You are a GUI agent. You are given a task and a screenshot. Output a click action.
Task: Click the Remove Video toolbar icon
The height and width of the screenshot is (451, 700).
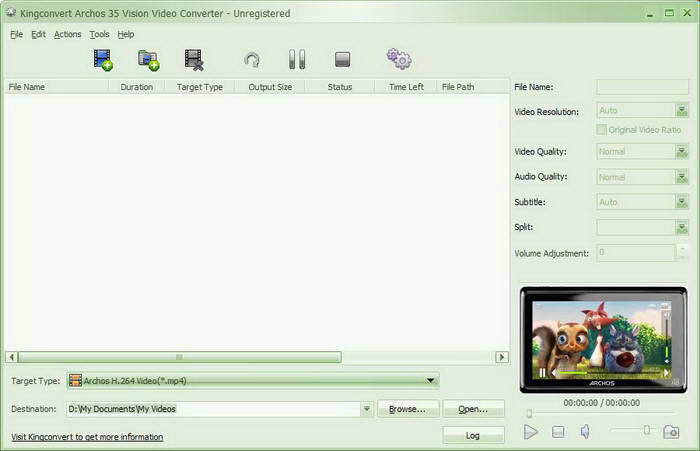click(x=195, y=60)
